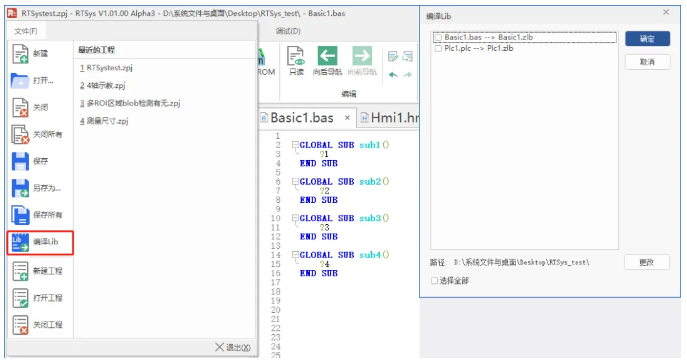687x363 pixels.
Task: Click the 编辑 ribbon group label
Action: point(349,94)
